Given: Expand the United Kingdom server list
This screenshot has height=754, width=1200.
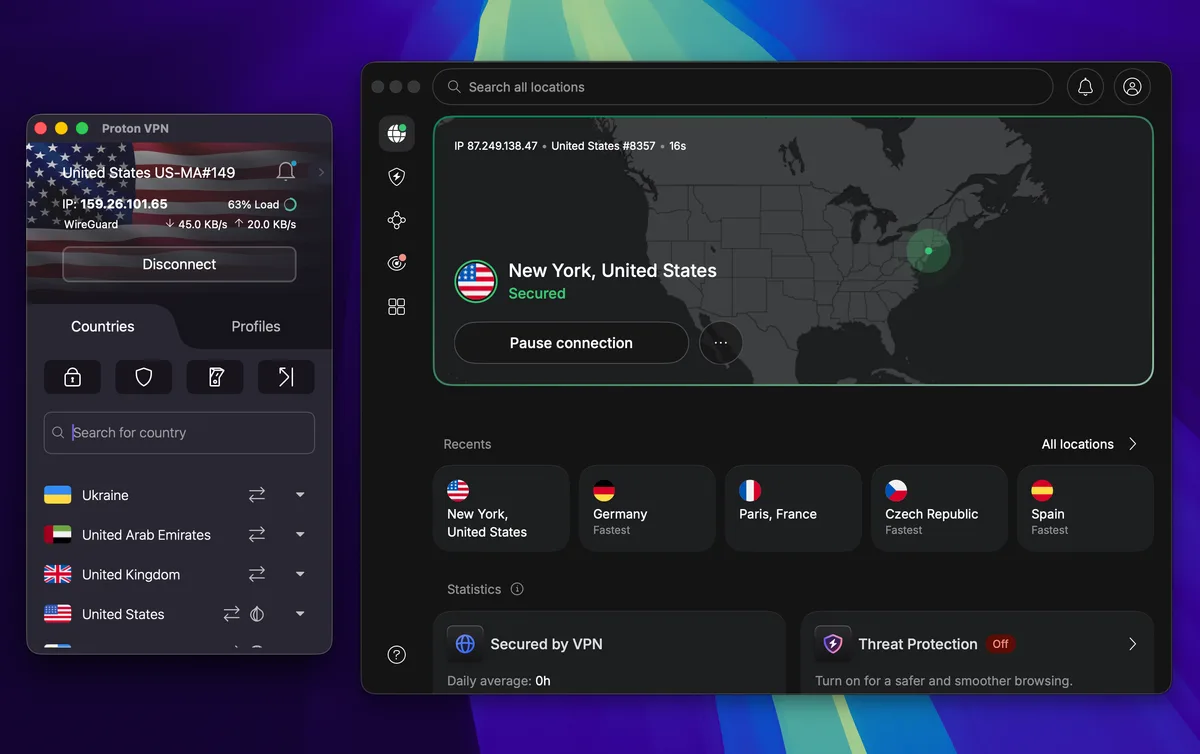Looking at the screenshot, I should [x=300, y=574].
